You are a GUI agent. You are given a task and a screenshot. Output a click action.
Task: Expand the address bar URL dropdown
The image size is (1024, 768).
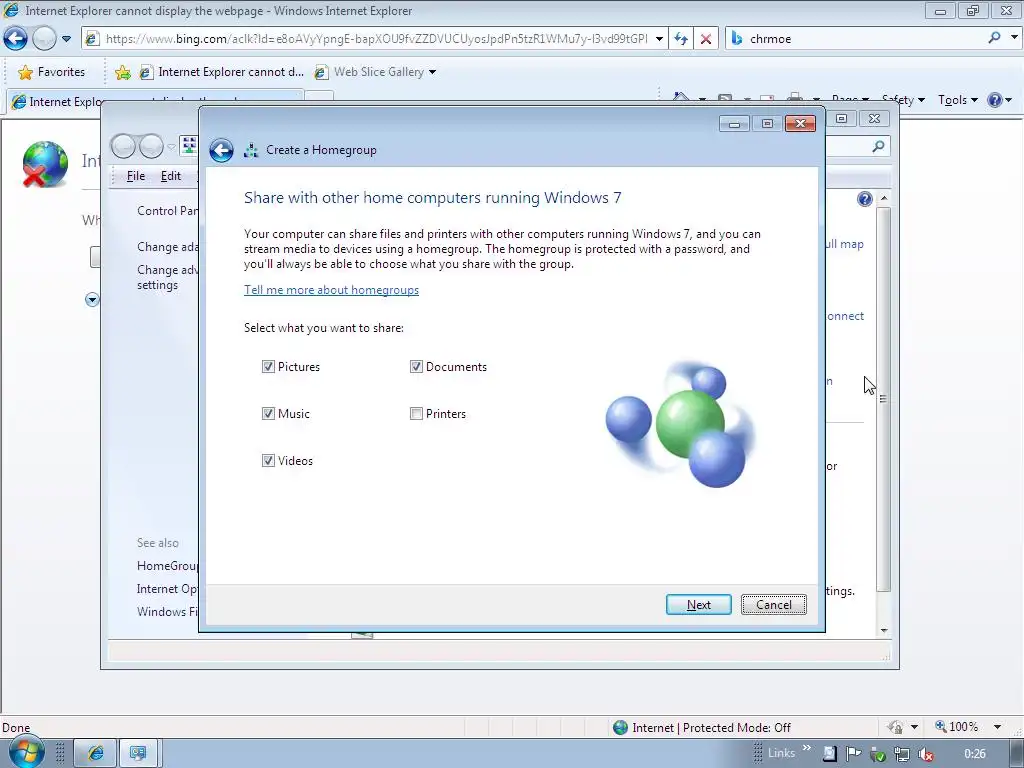coord(659,39)
